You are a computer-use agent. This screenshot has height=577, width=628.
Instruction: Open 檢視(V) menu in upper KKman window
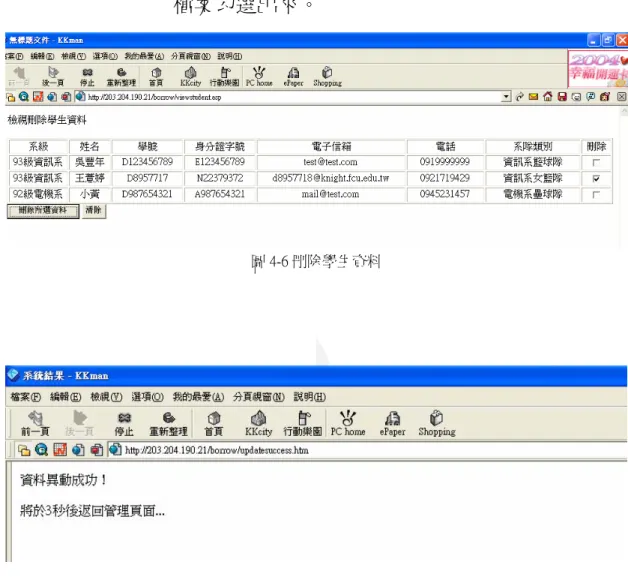coord(73,56)
